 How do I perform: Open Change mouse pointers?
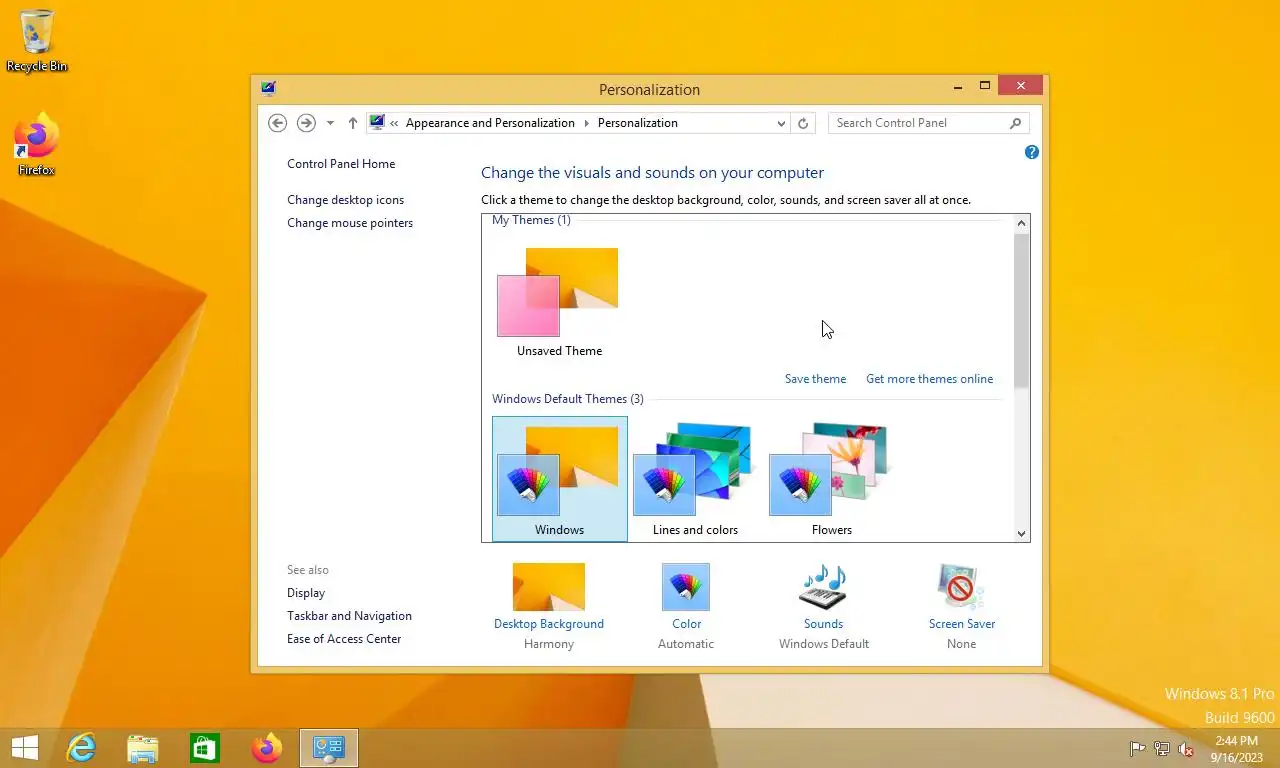pyautogui.click(x=350, y=223)
